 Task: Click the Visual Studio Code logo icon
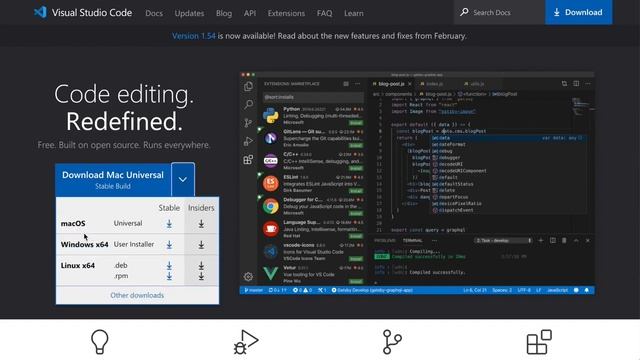40,12
